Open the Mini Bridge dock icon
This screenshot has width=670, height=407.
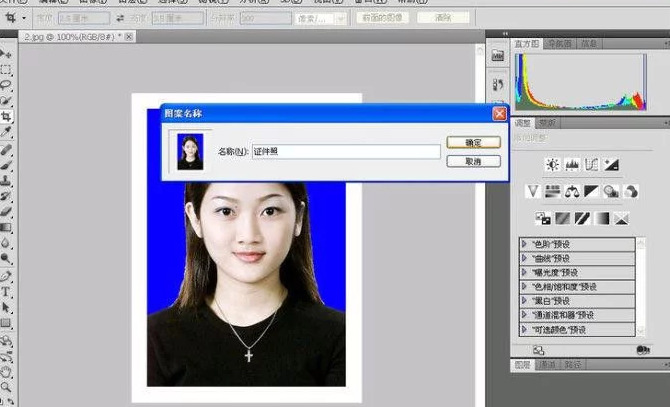pyautogui.click(x=498, y=56)
